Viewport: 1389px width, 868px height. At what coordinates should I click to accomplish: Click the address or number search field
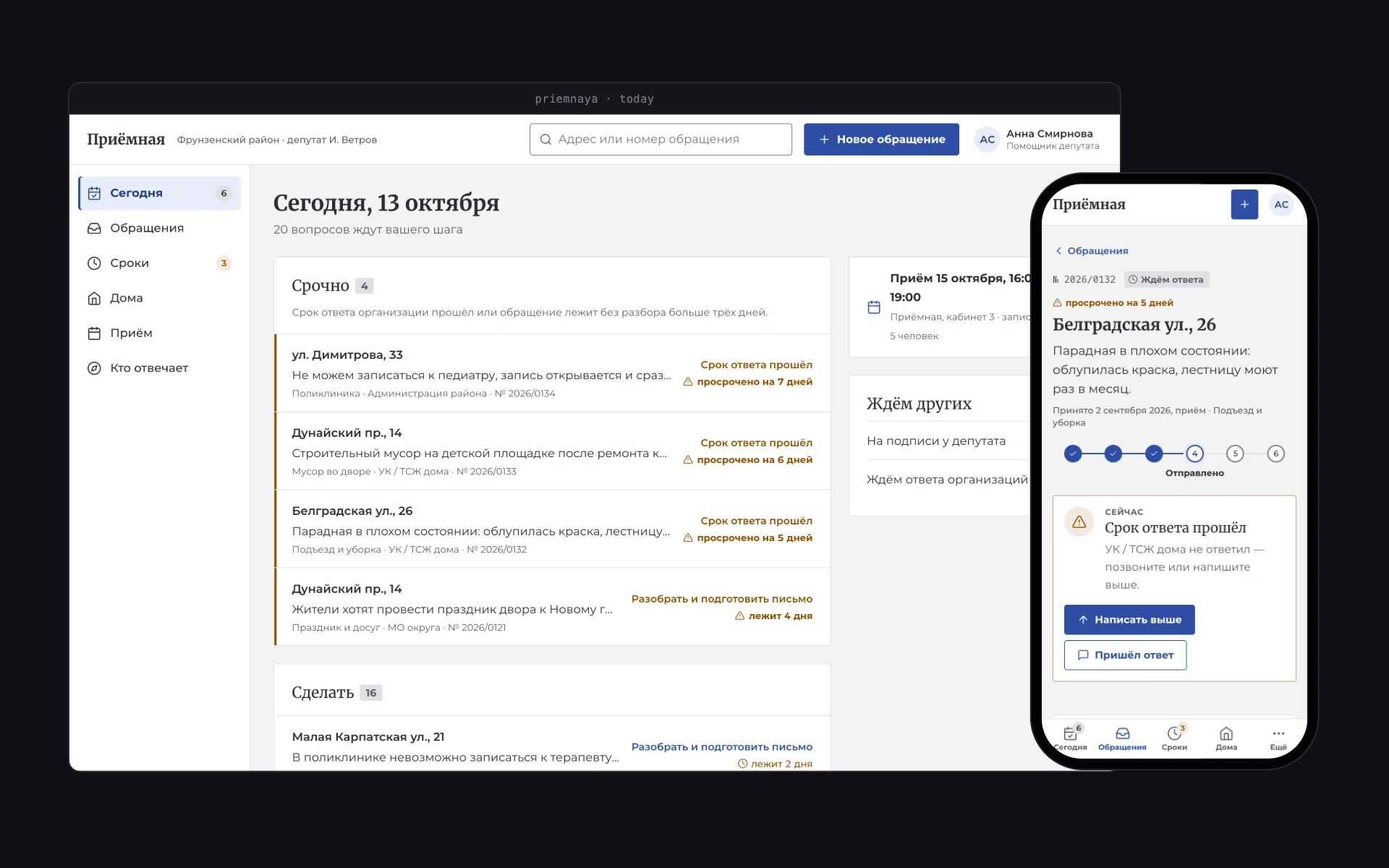[660, 139]
